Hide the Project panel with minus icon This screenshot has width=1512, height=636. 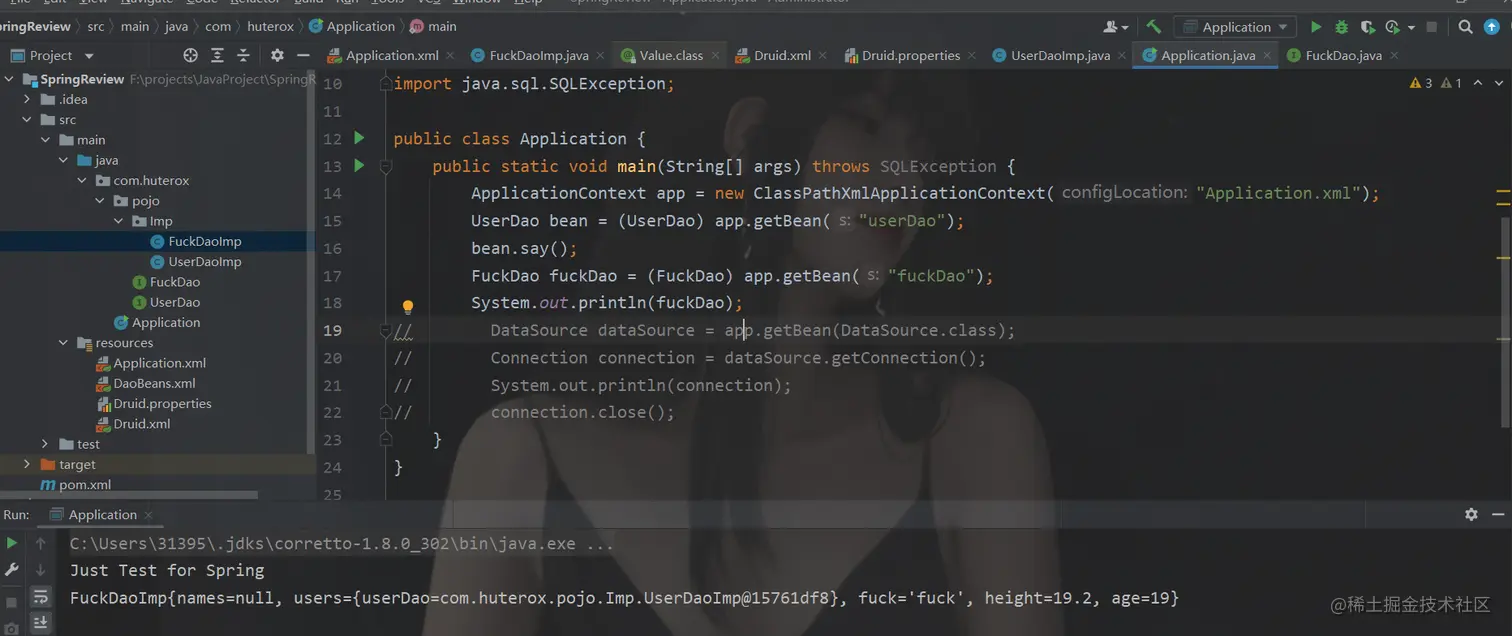(x=303, y=55)
